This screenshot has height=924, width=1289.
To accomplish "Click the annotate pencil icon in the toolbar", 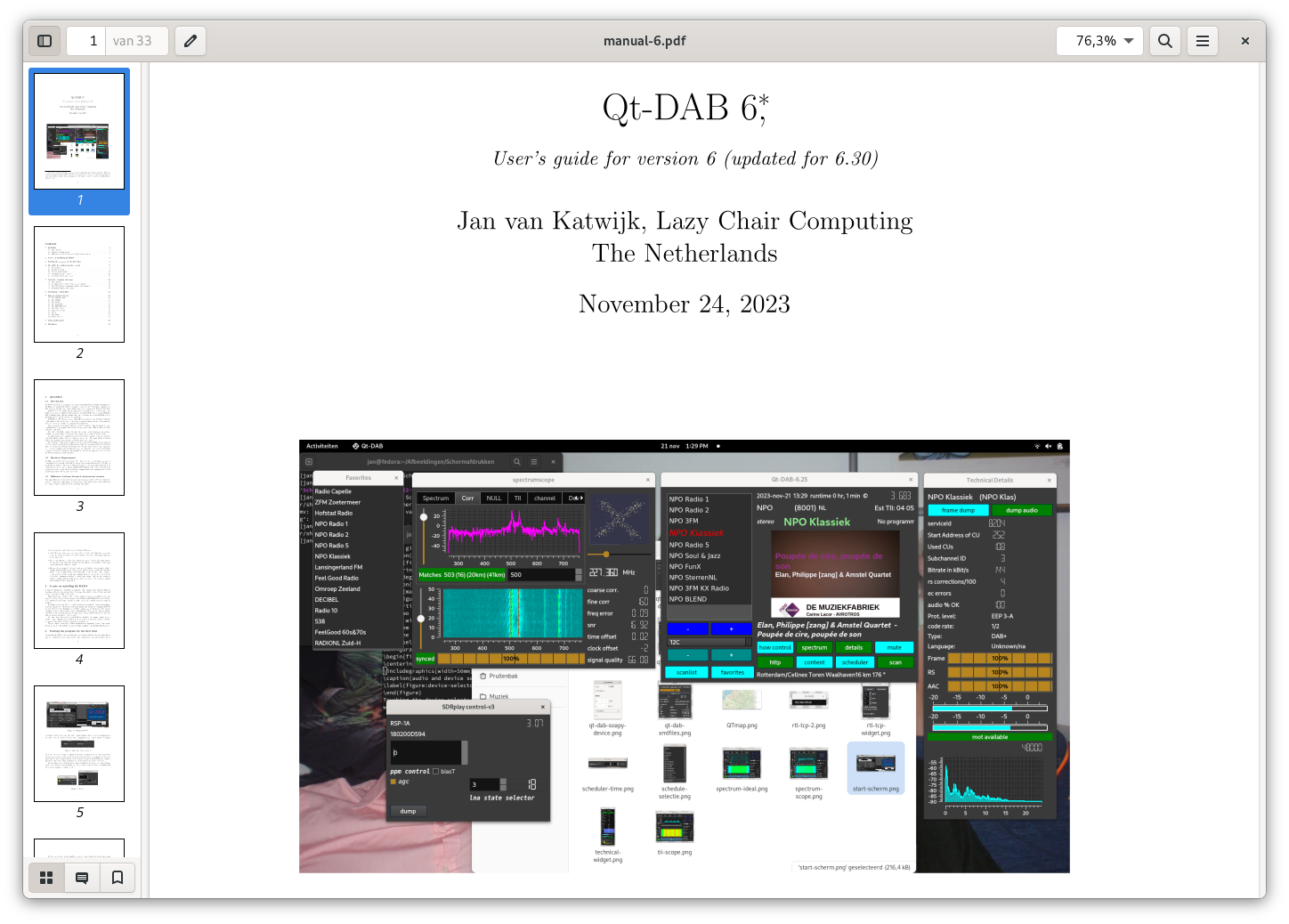I will tap(191, 41).
